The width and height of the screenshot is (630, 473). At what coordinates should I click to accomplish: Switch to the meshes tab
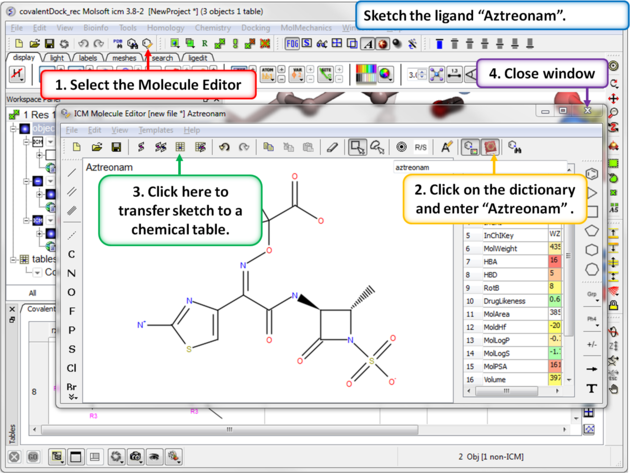[123, 58]
